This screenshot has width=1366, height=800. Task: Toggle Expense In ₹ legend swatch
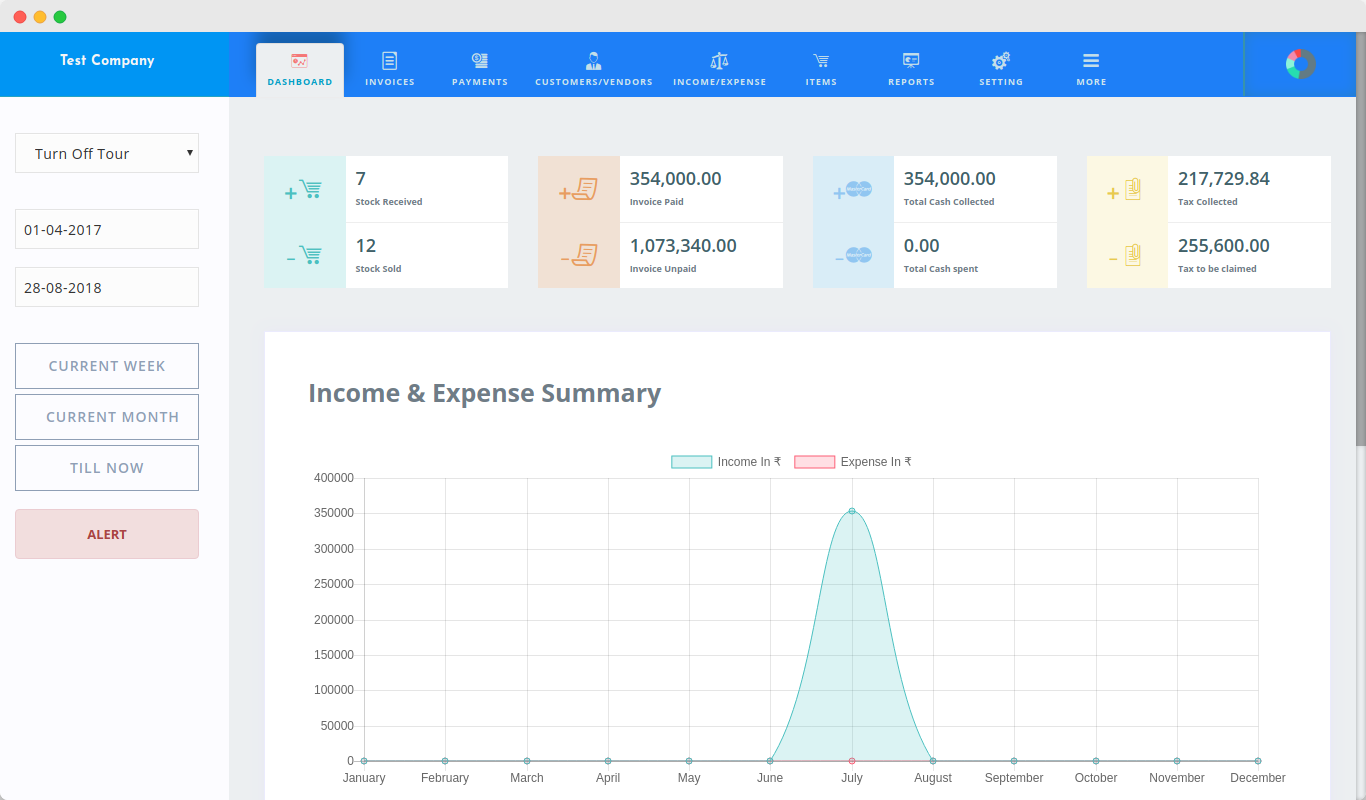click(x=814, y=462)
